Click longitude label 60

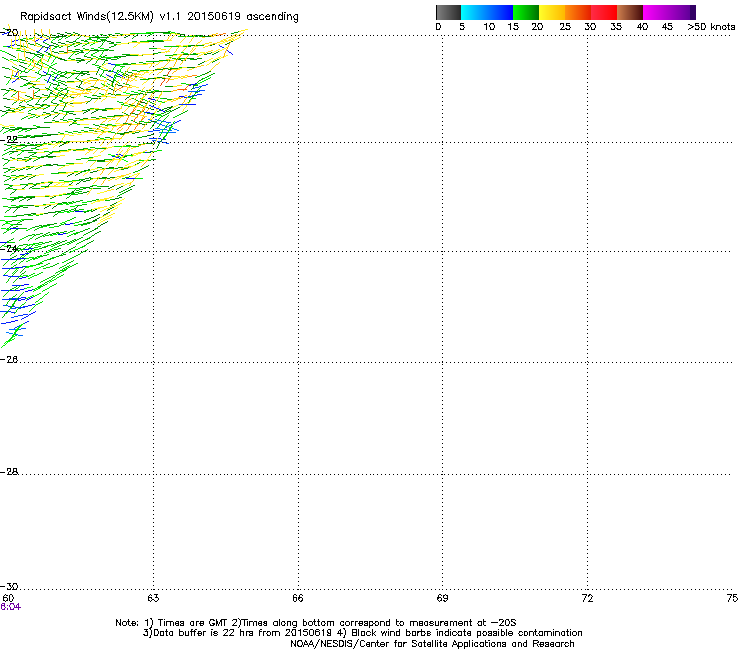click(8, 598)
